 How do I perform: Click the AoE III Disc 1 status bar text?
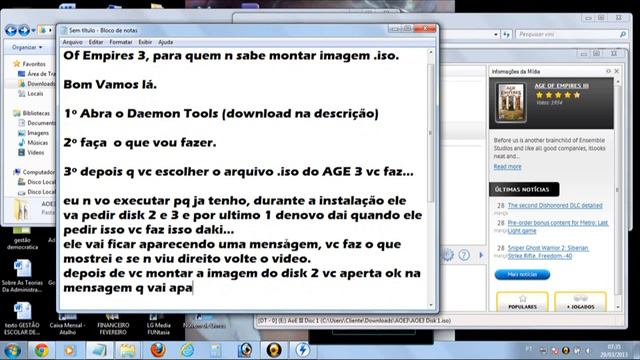click(x=354, y=321)
